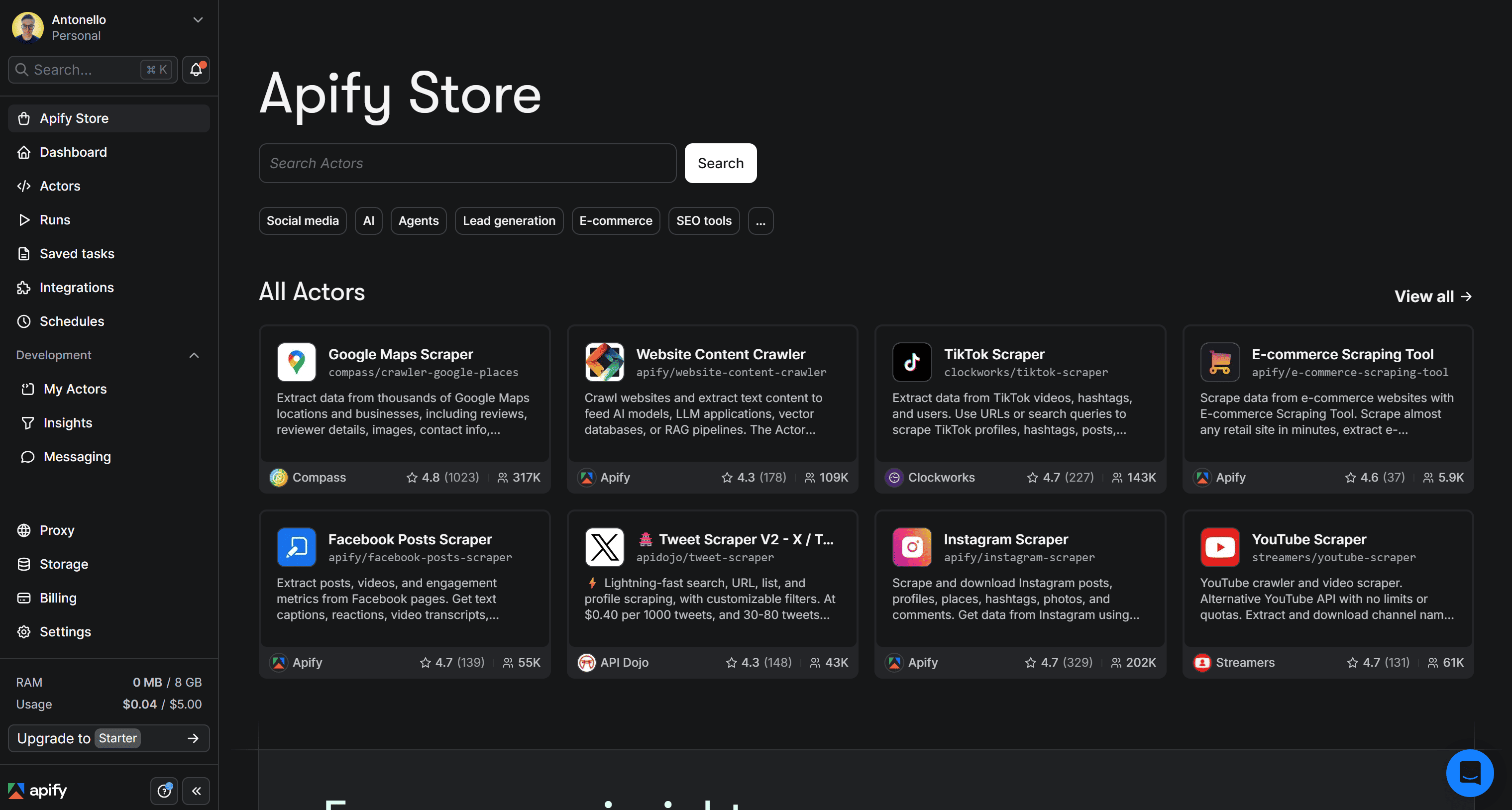Screen dimensions: 1512x810
Task: Select the Social media category filter
Action: 302,221
